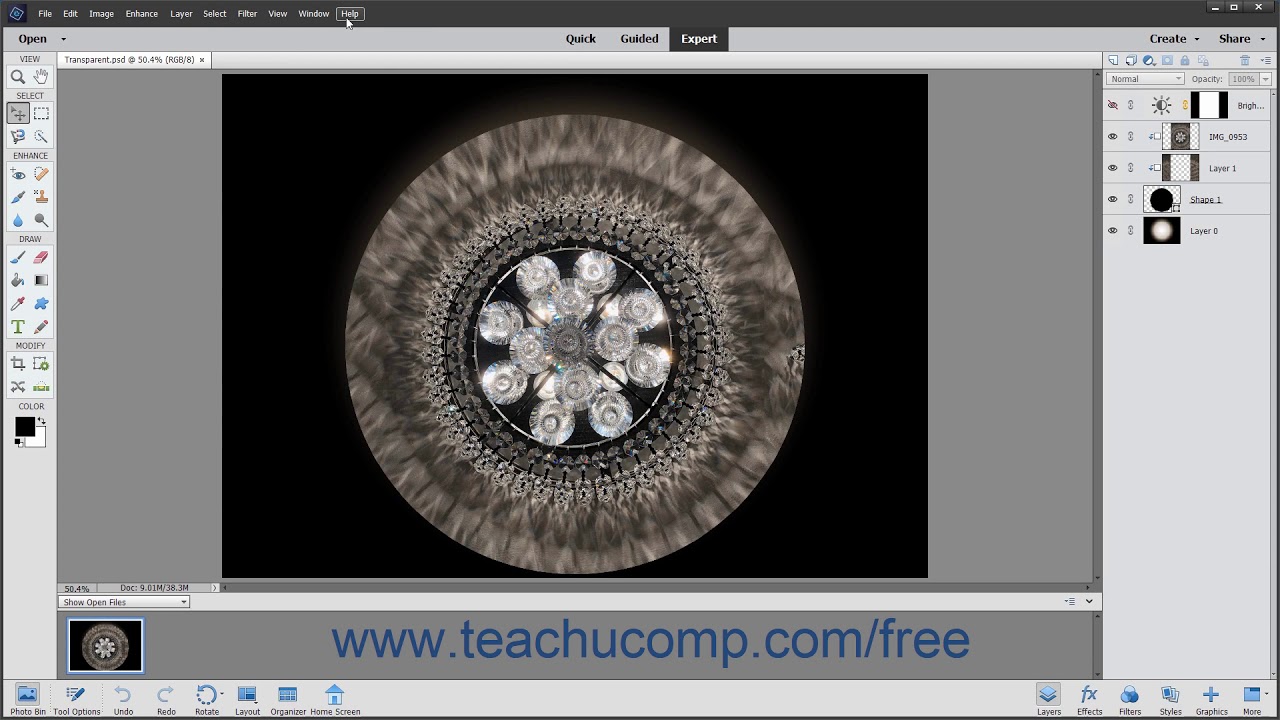1280x720 pixels.
Task: Hide Layer 0 visibility
Action: (x=1113, y=231)
